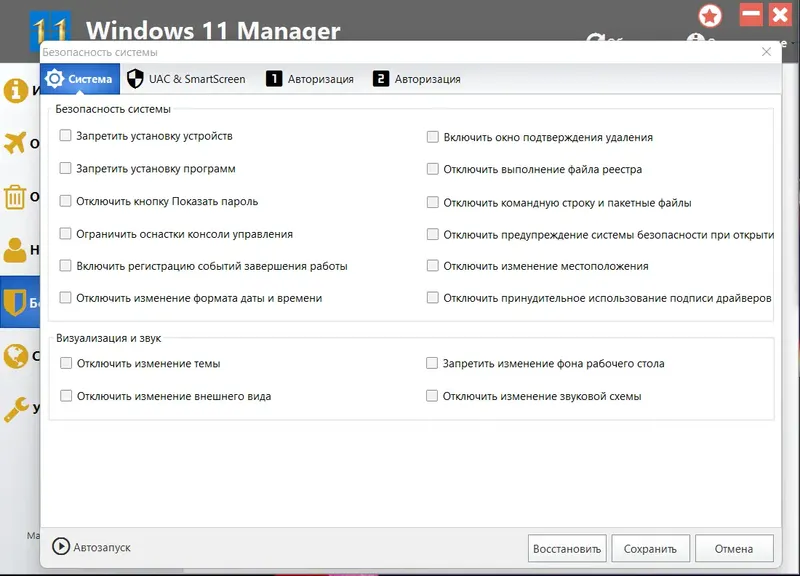The height and width of the screenshot is (576, 800).
Task: Open the System tab with gear icon
Action: coord(80,79)
